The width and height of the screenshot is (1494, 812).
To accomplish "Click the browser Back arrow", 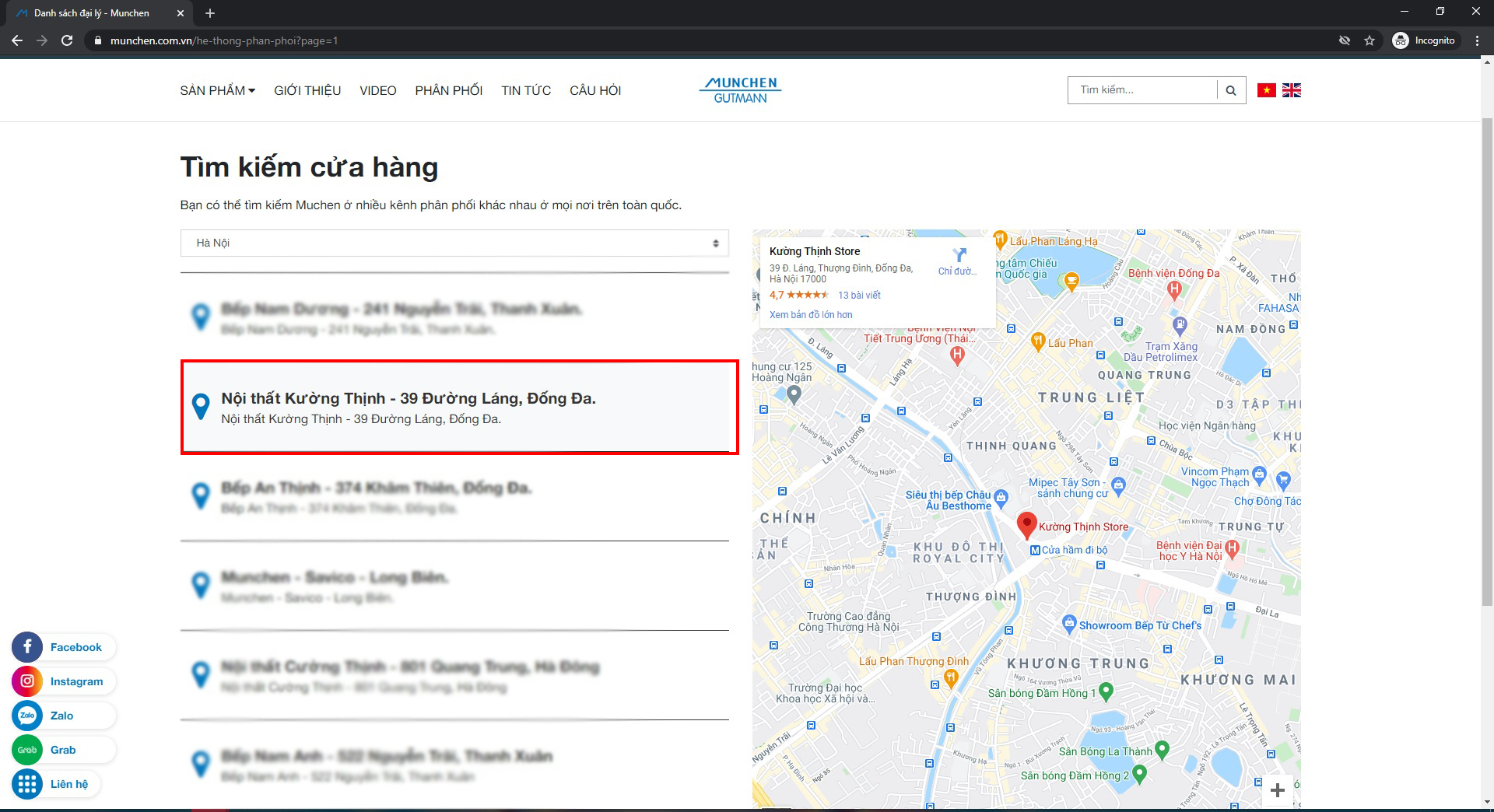I will (17, 40).
